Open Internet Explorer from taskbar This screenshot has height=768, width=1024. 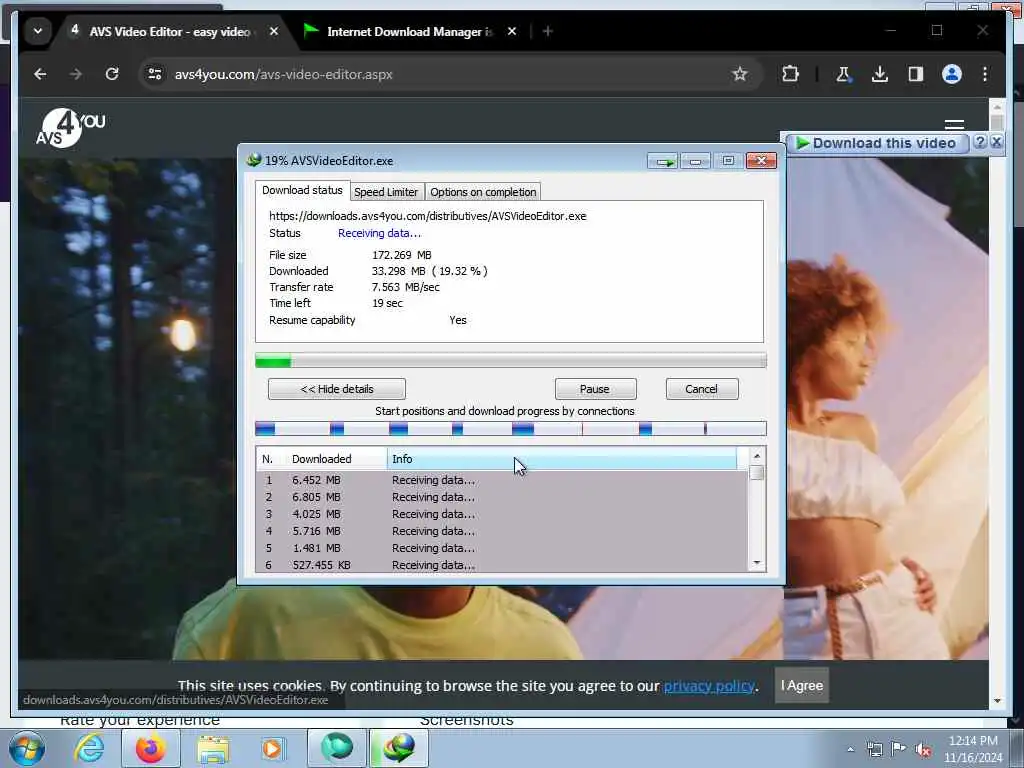pyautogui.click(x=89, y=748)
